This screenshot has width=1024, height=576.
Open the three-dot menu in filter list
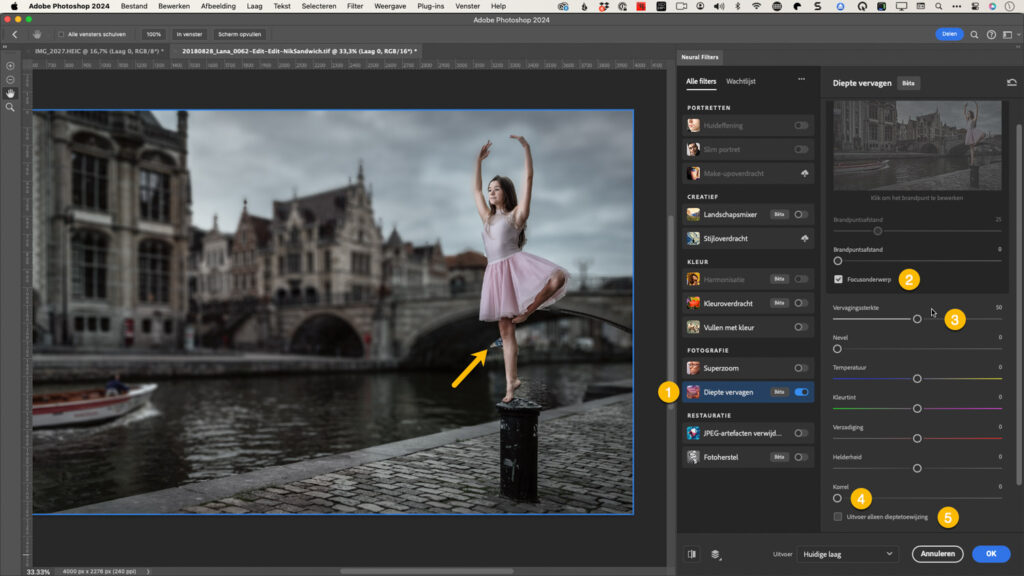[801, 80]
